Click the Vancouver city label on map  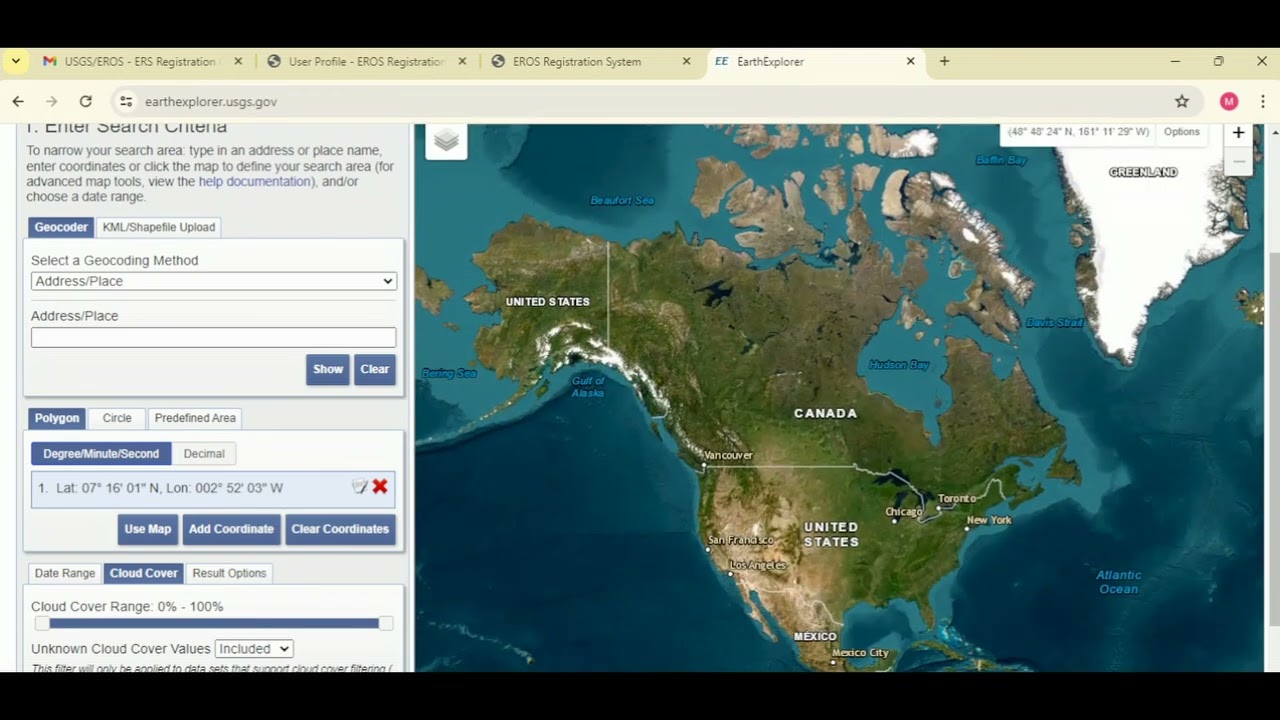coord(728,455)
